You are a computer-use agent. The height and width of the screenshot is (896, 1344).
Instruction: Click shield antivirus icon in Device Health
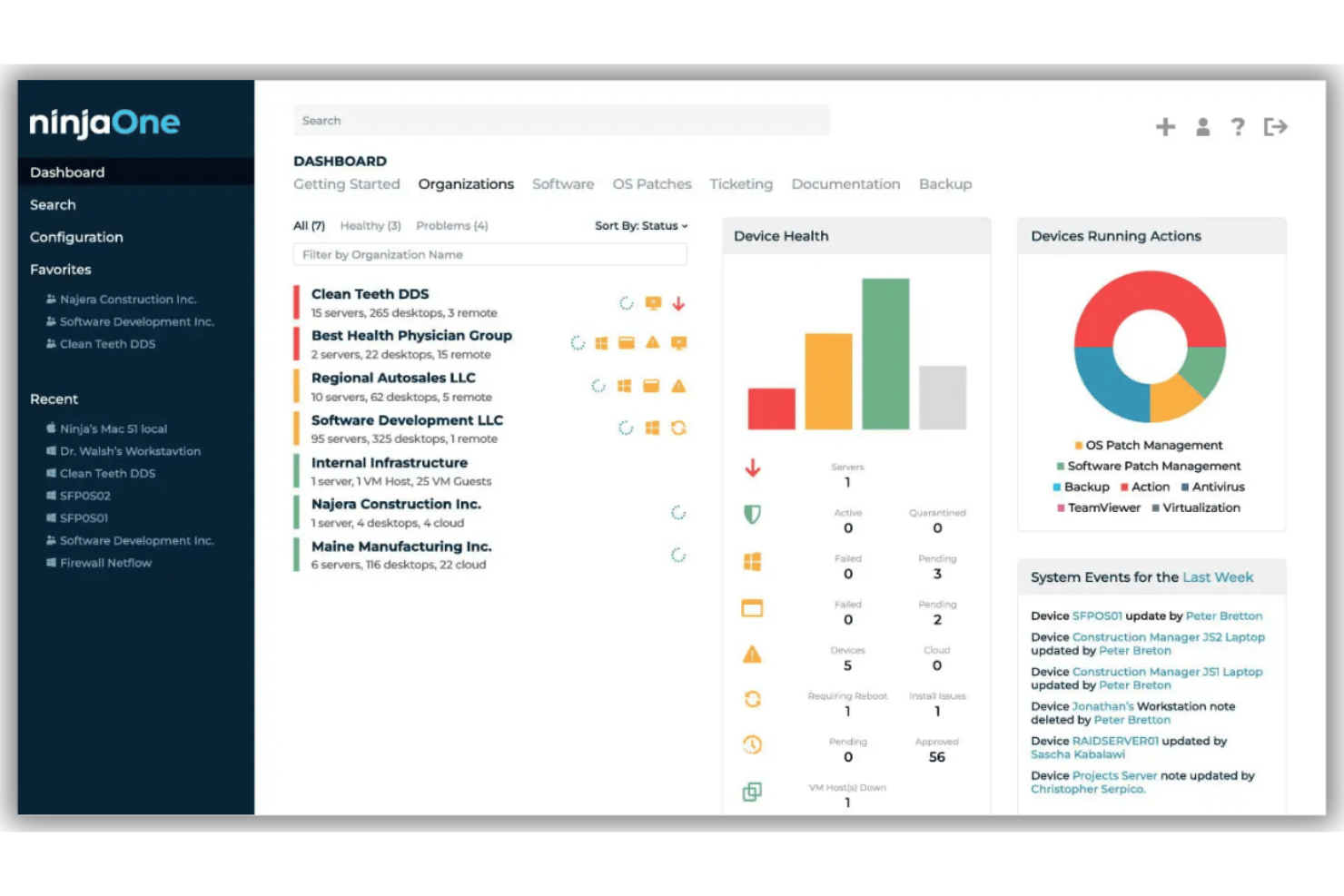click(752, 515)
